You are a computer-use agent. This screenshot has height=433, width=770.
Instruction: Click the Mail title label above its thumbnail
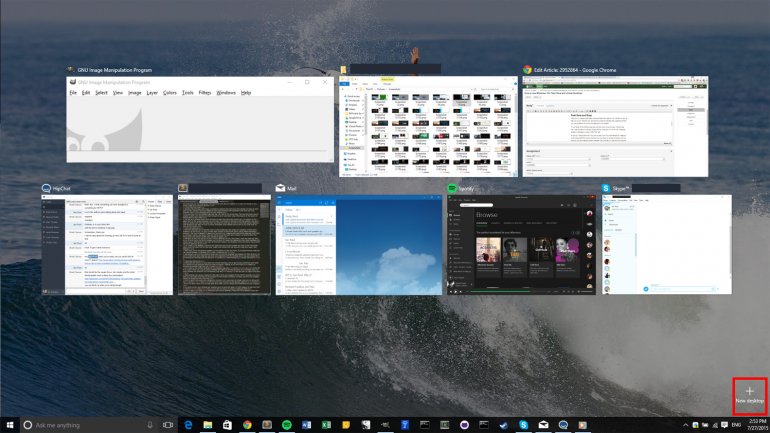(x=292, y=189)
